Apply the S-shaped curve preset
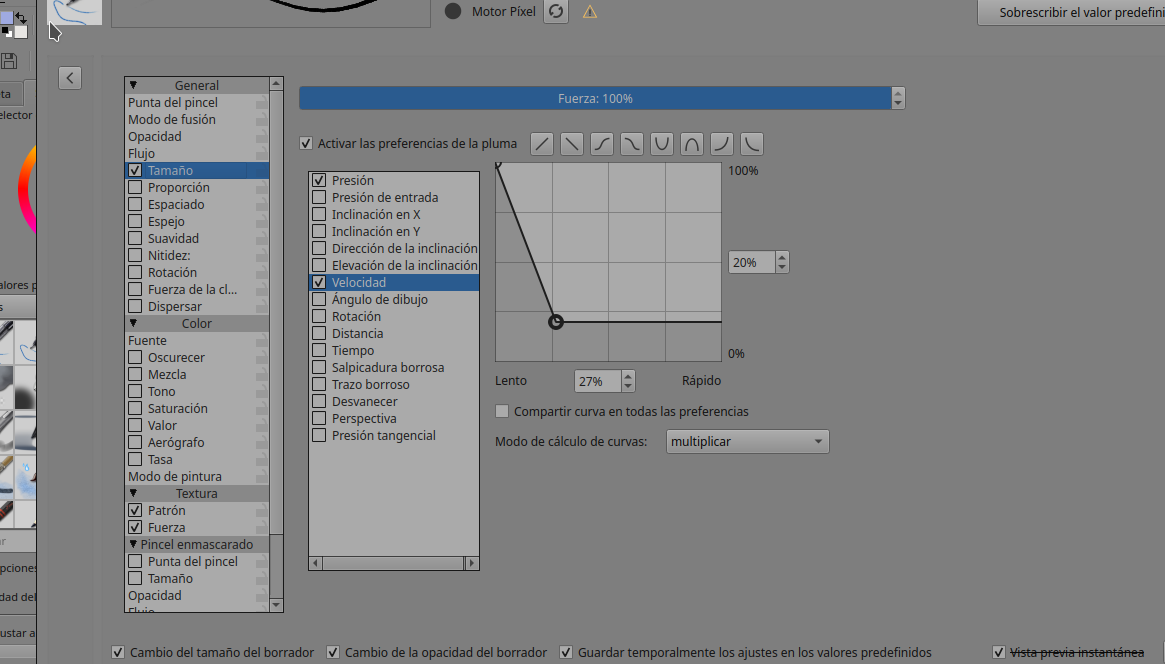The height and width of the screenshot is (664, 1165). coord(601,144)
